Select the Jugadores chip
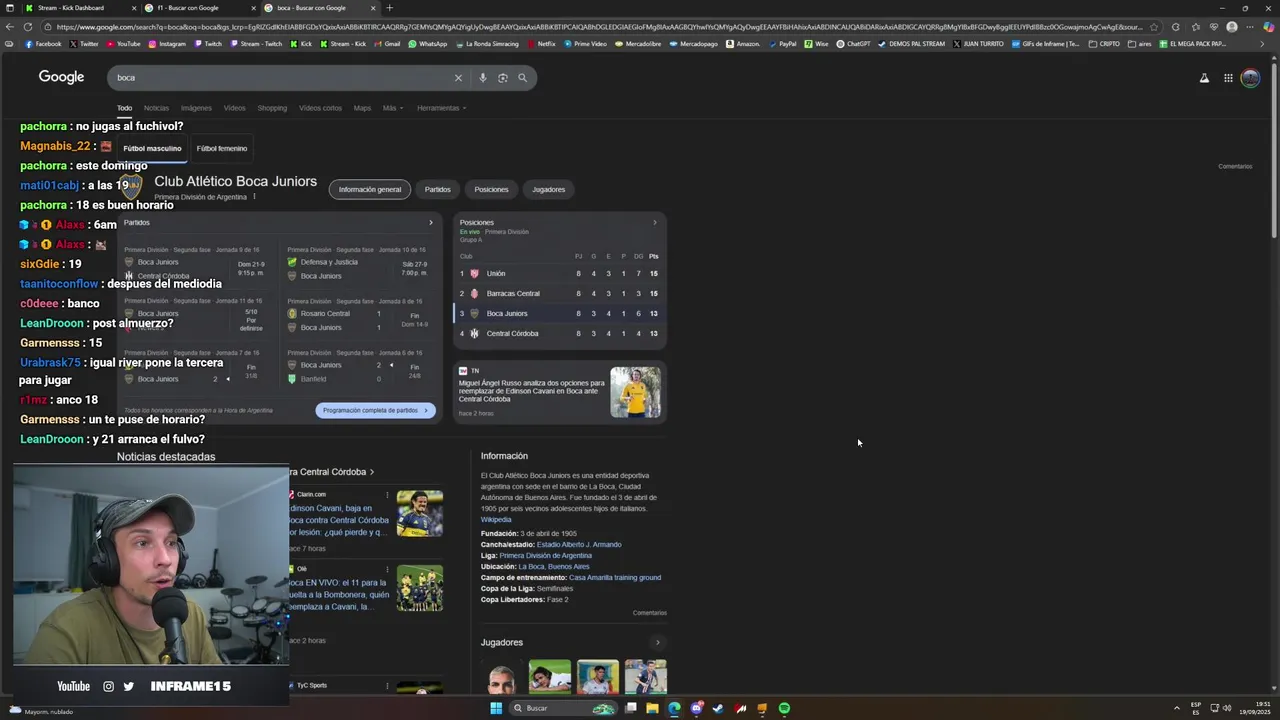Image resolution: width=1280 pixels, height=720 pixels. 548,189
